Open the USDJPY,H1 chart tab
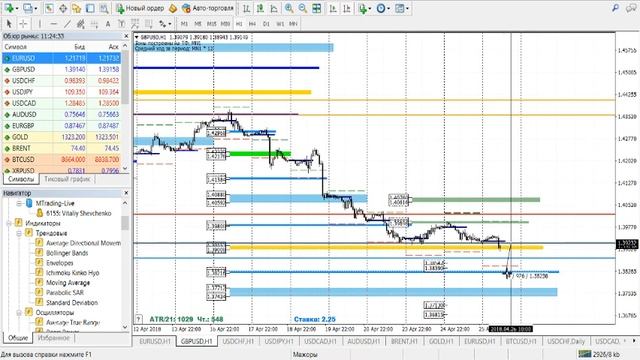This screenshot has height=360, width=640. click(279, 341)
